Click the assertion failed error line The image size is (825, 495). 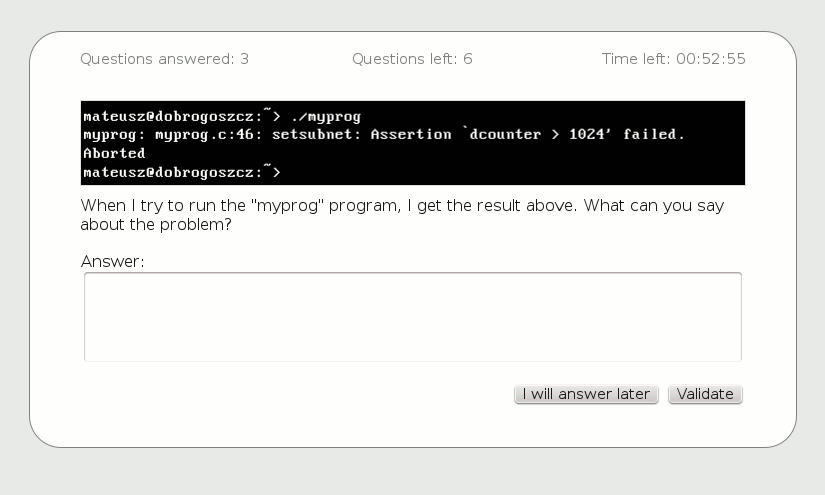click(384, 135)
